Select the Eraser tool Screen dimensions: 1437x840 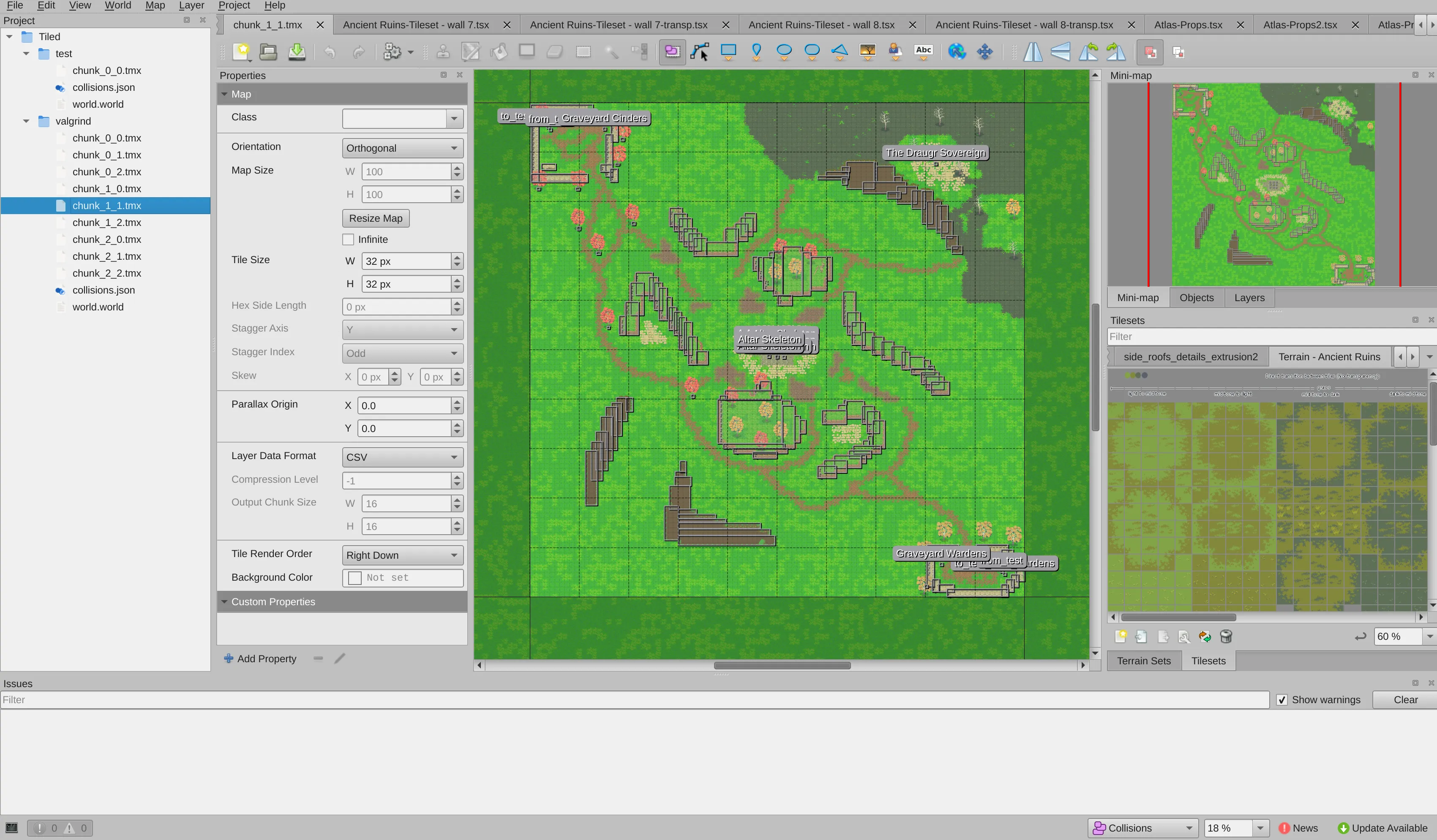554,52
